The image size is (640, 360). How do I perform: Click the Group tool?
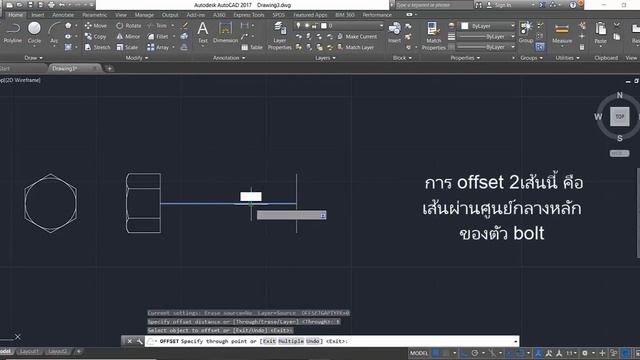[526, 32]
